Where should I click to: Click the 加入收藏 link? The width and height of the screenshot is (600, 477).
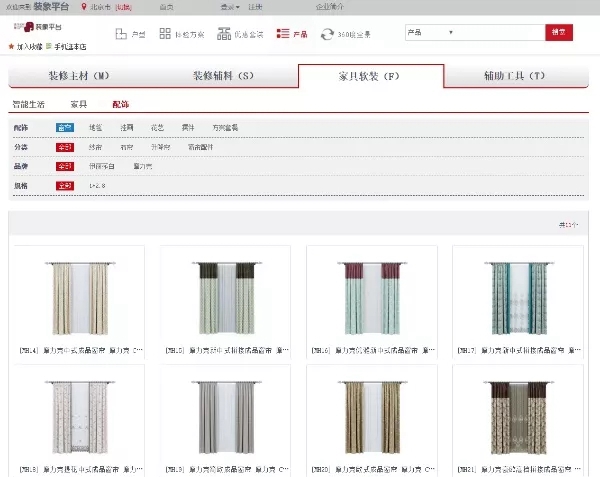tap(29, 47)
